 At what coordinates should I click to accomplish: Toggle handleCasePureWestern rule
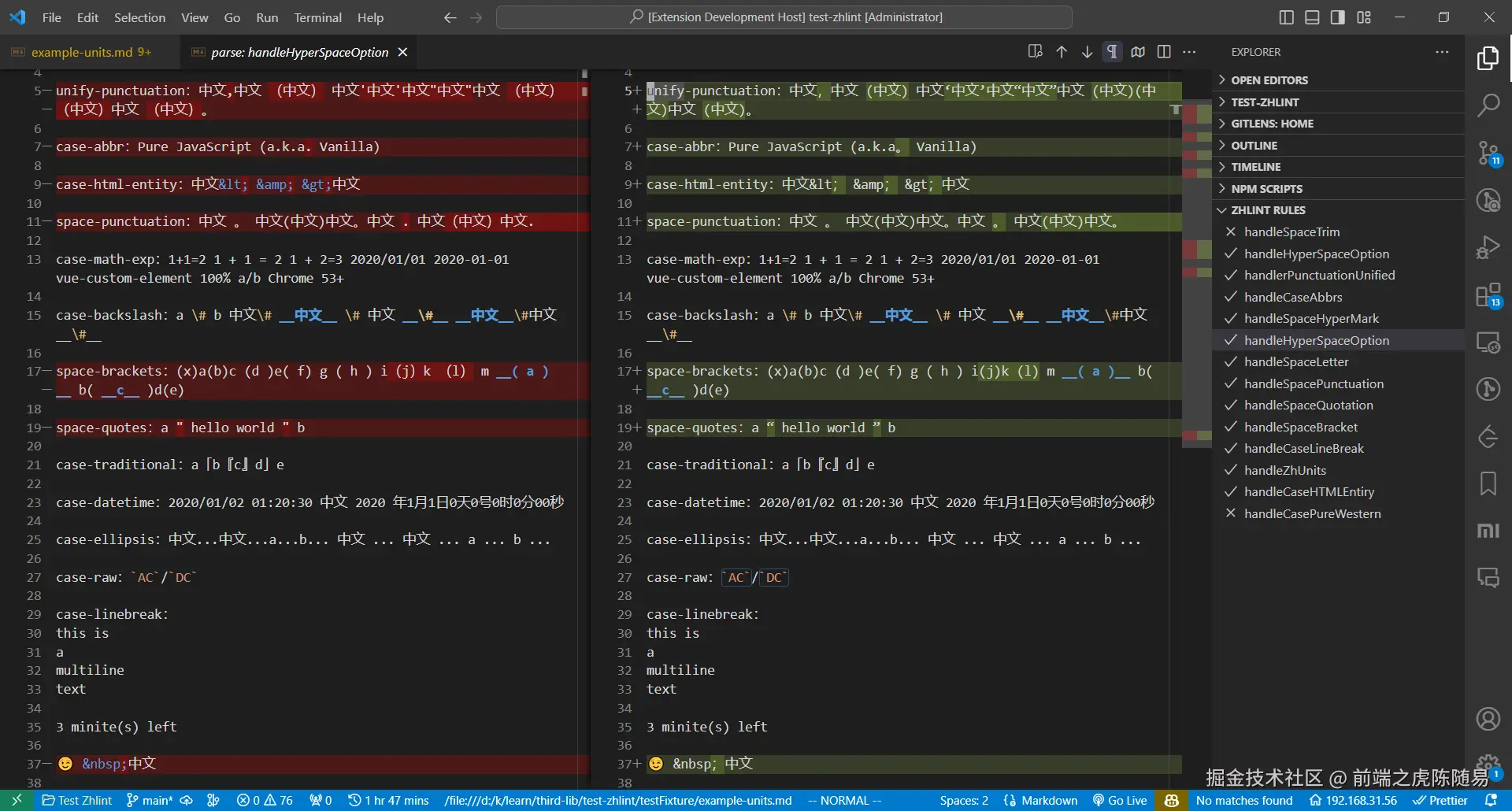(1312, 514)
